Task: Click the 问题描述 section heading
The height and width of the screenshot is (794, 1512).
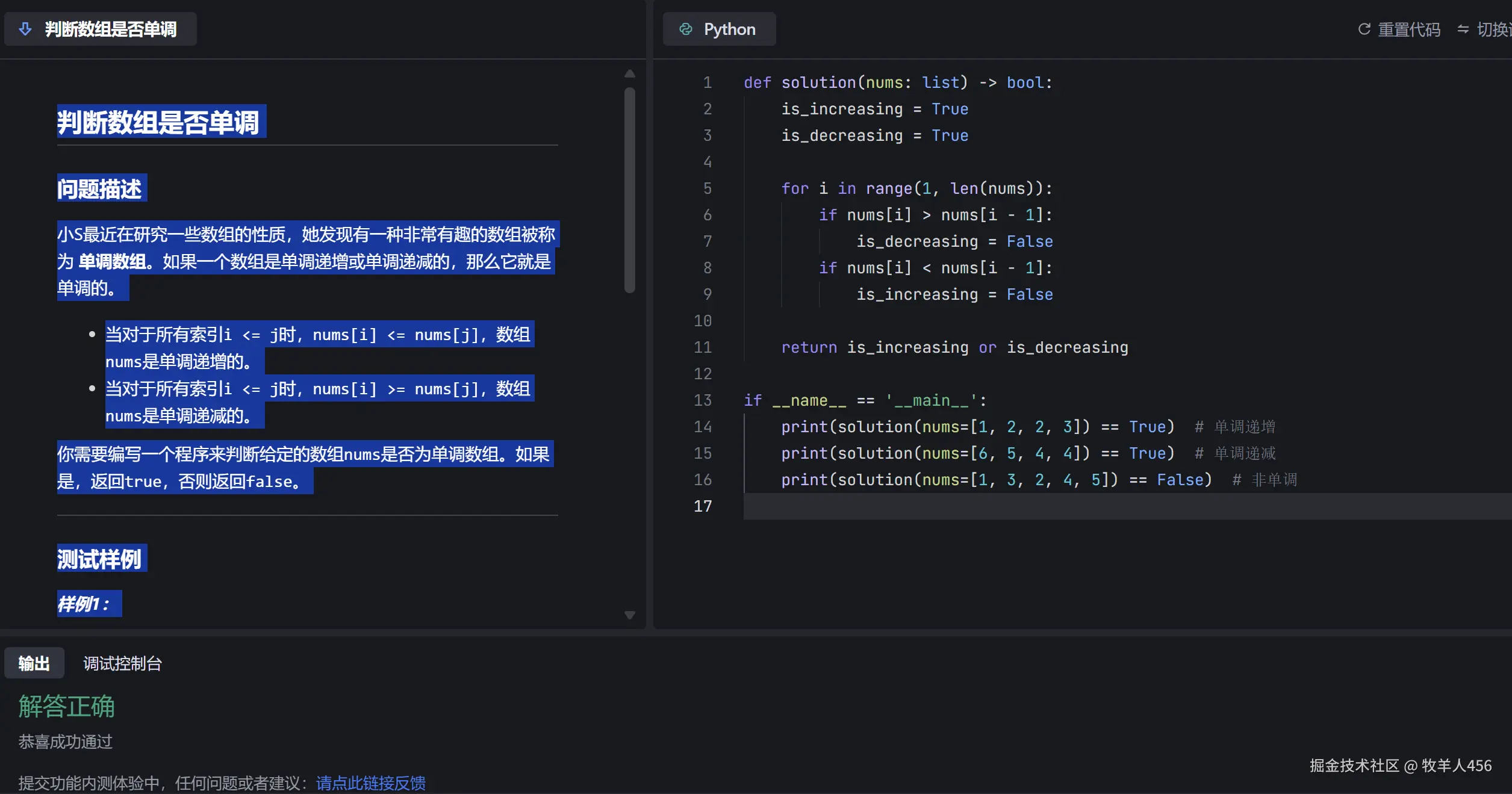Action: point(100,188)
